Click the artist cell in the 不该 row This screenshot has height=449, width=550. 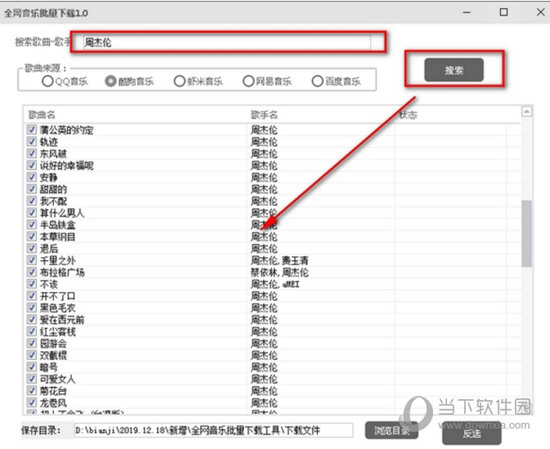[x=275, y=284]
